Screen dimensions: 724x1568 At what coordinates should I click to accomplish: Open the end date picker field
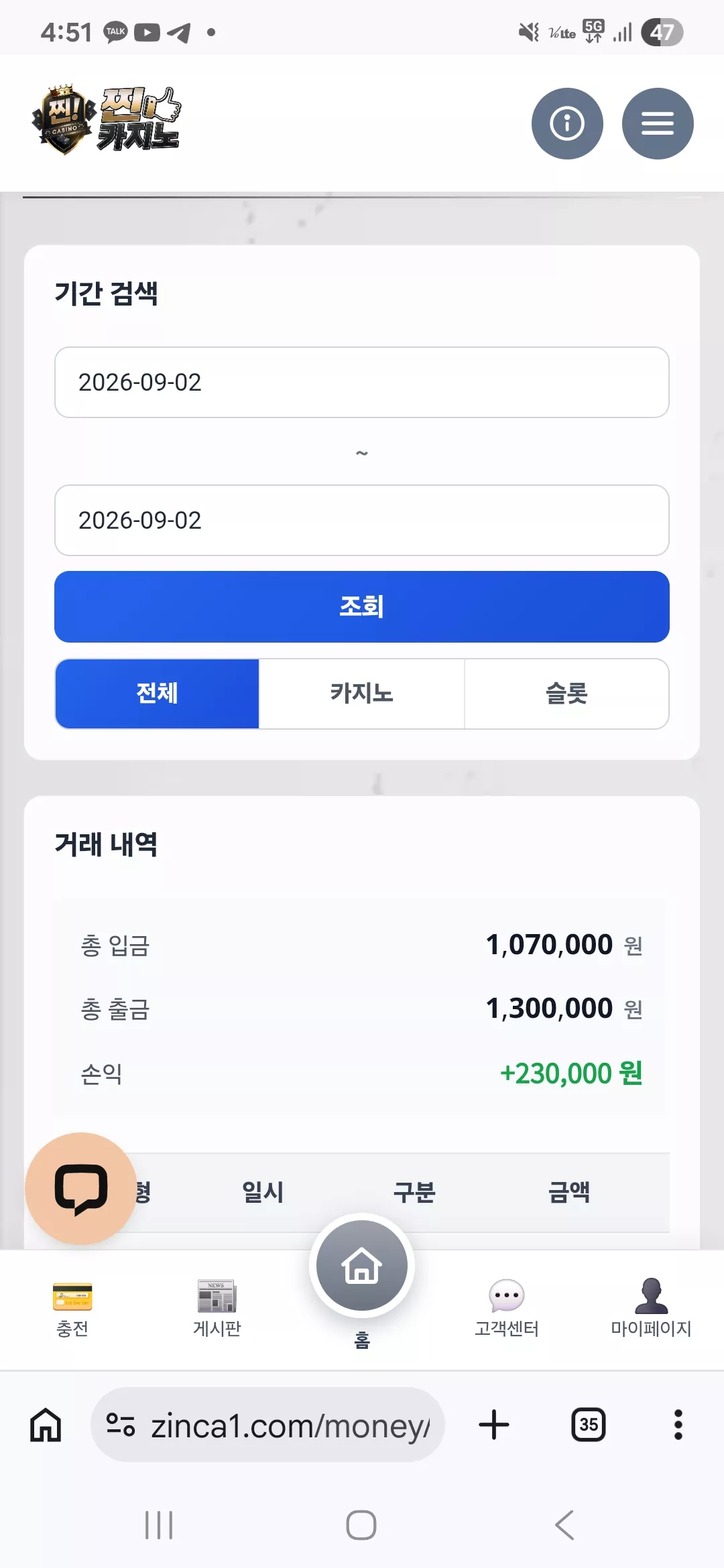point(362,520)
